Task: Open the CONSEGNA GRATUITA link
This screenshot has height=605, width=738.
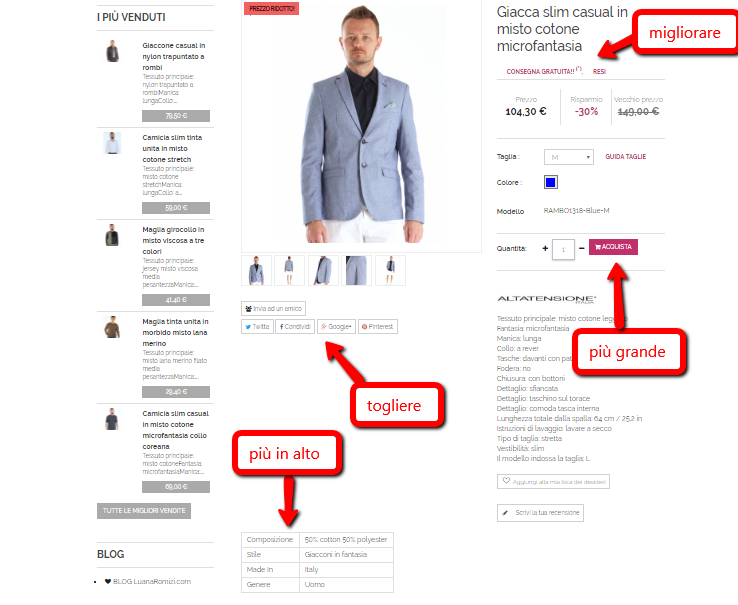Action: point(540,72)
